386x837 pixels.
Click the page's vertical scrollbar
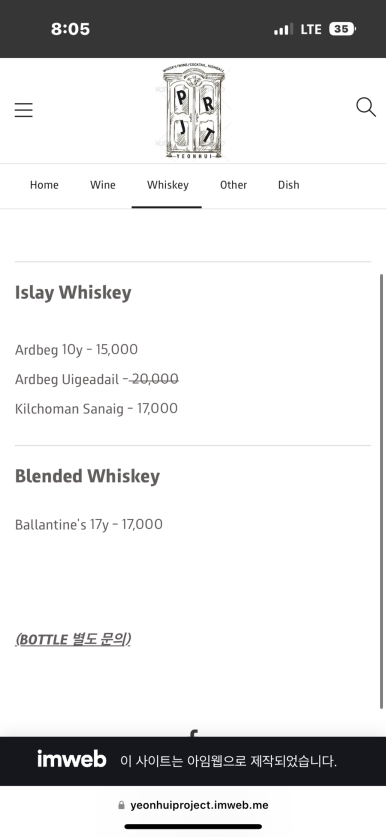[x=381, y=491]
